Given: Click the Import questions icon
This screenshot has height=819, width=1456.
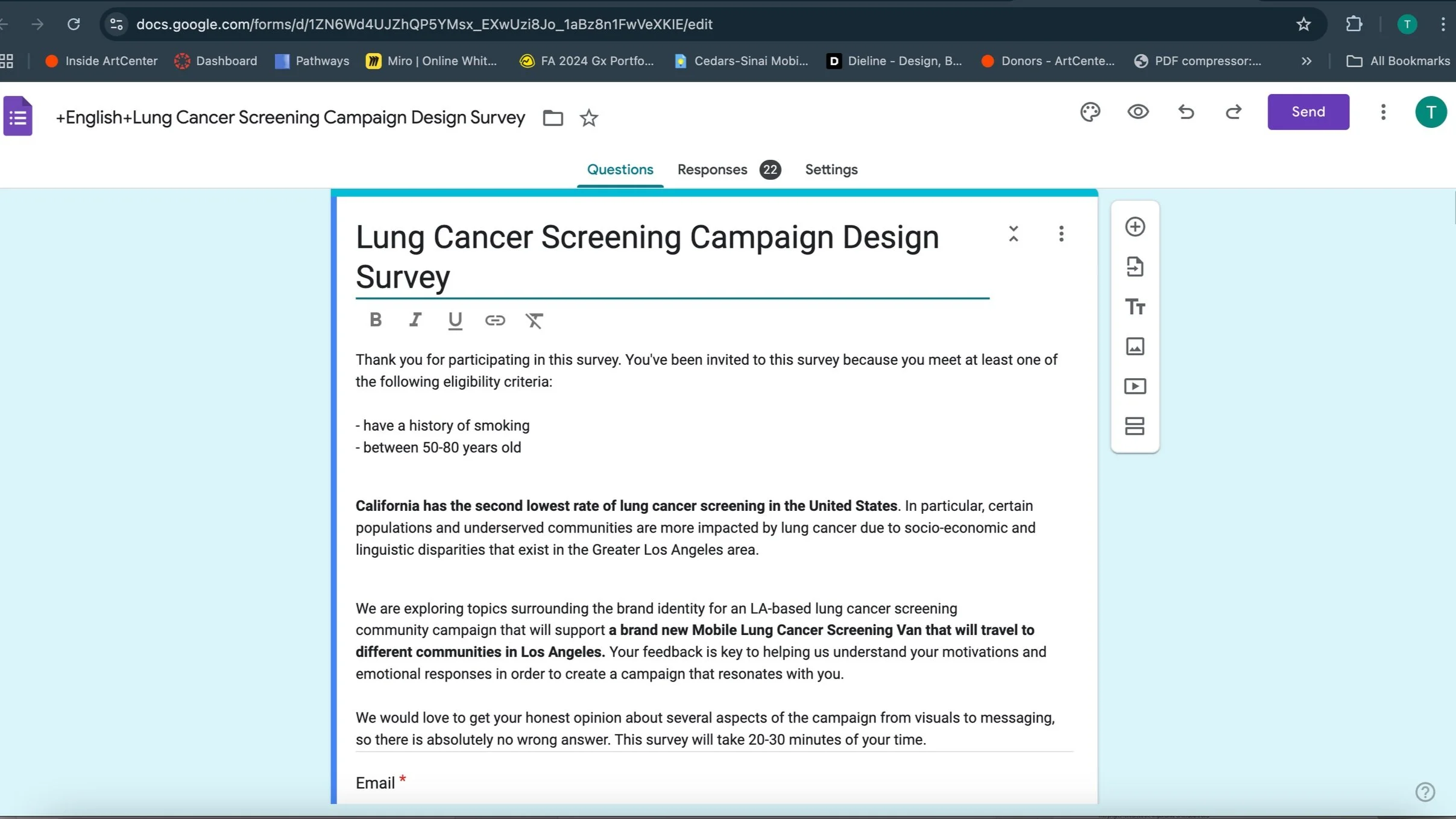Looking at the screenshot, I should pyautogui.click(x=1135, y=267).
